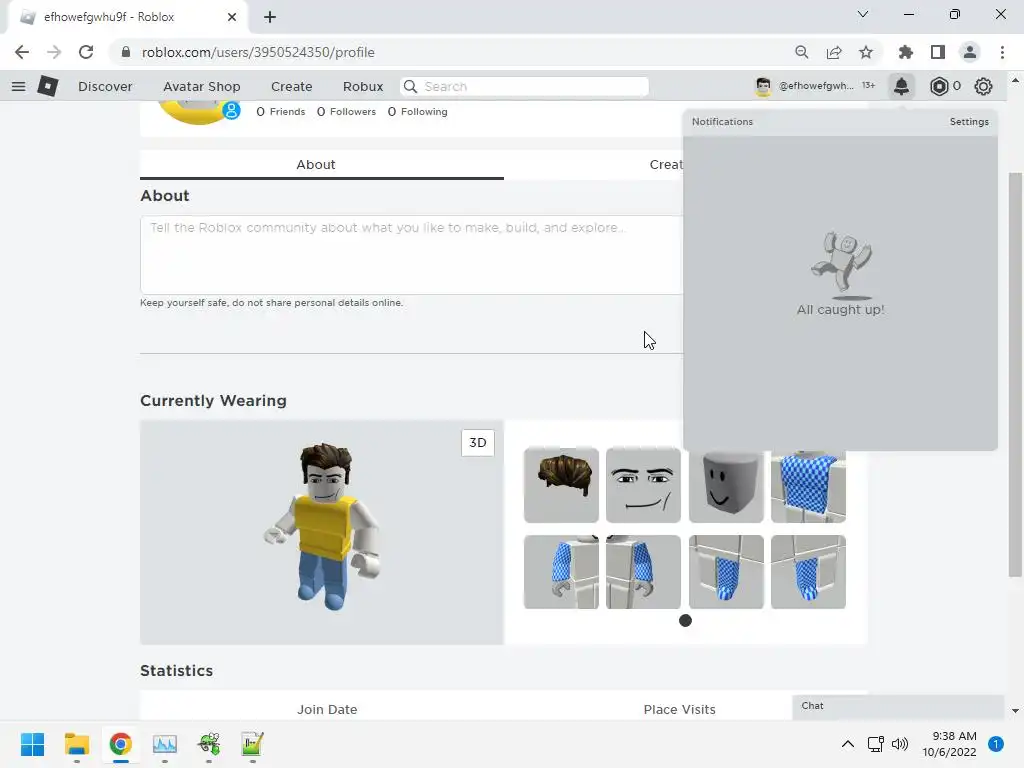The width and height of the screenshot is (1024, 768).
Task: Click the page vertical scrollbar thumb
Action: tap(1015, 375)
